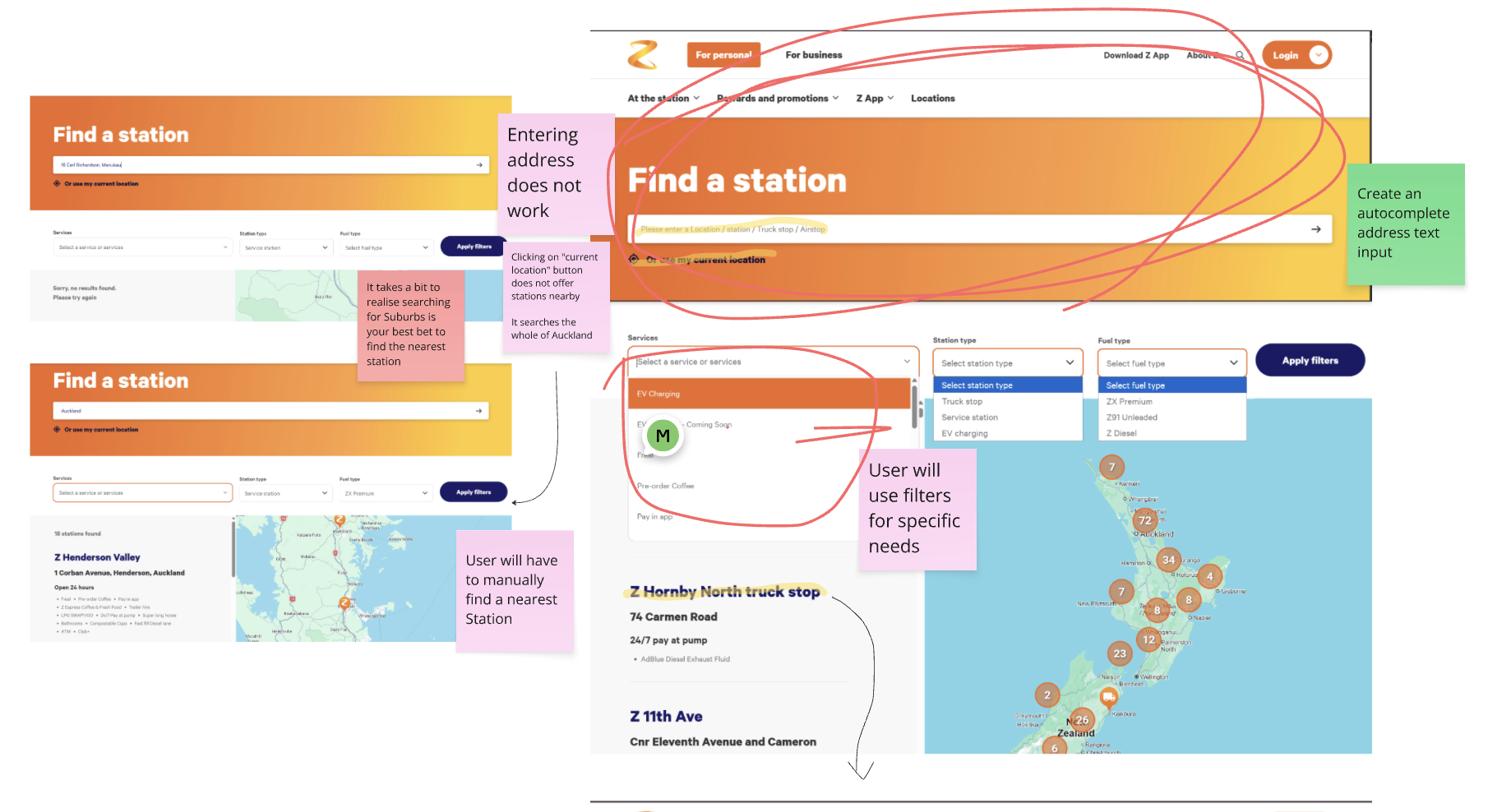The image size is (1488, 812).
Task: Choose Service station in station type list
Action: pos(1007,418)
